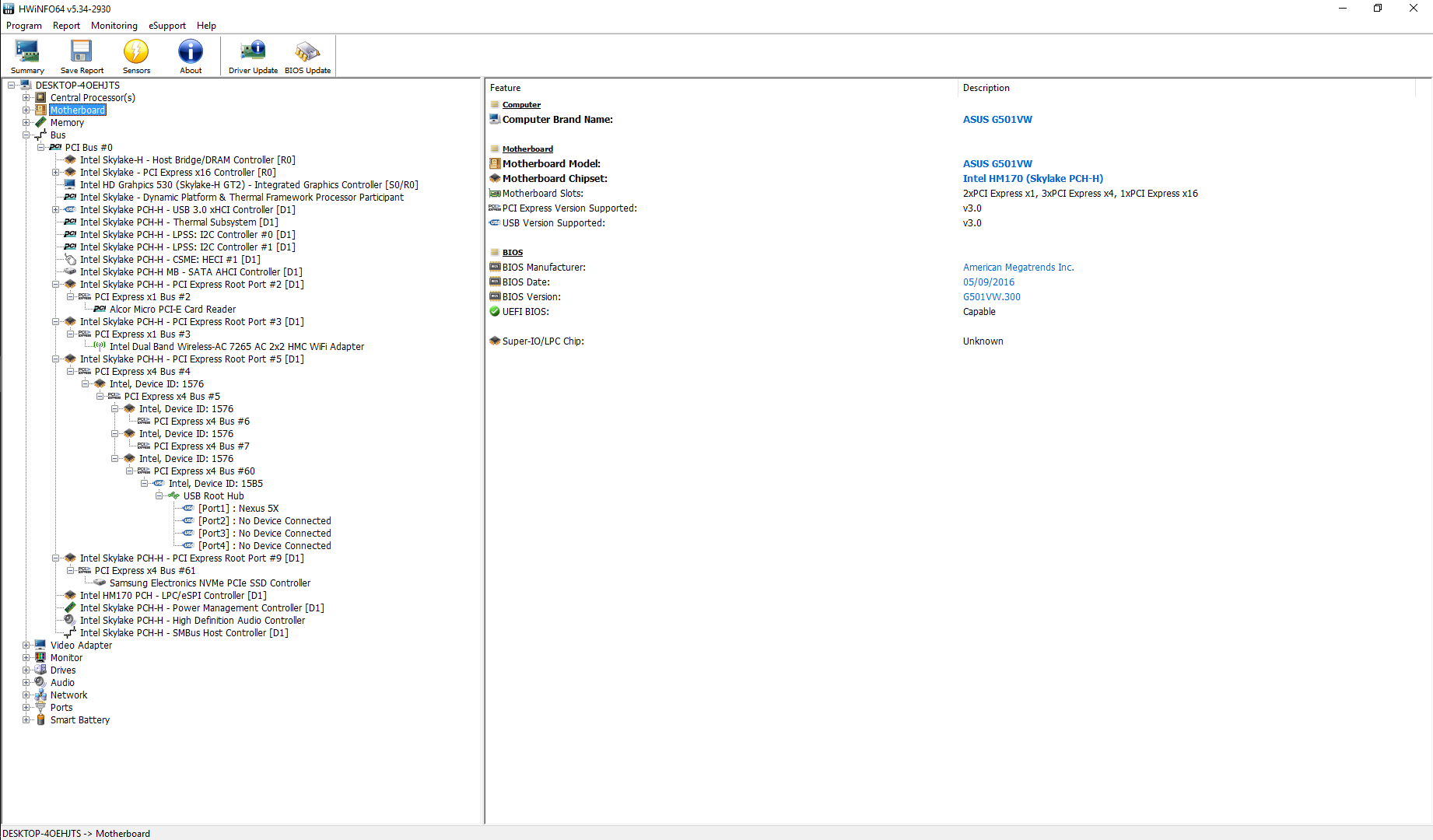Viewport: 1433px width, 840px height.
Task: Expand the Motherboard tree node
Action: [26, 110]
